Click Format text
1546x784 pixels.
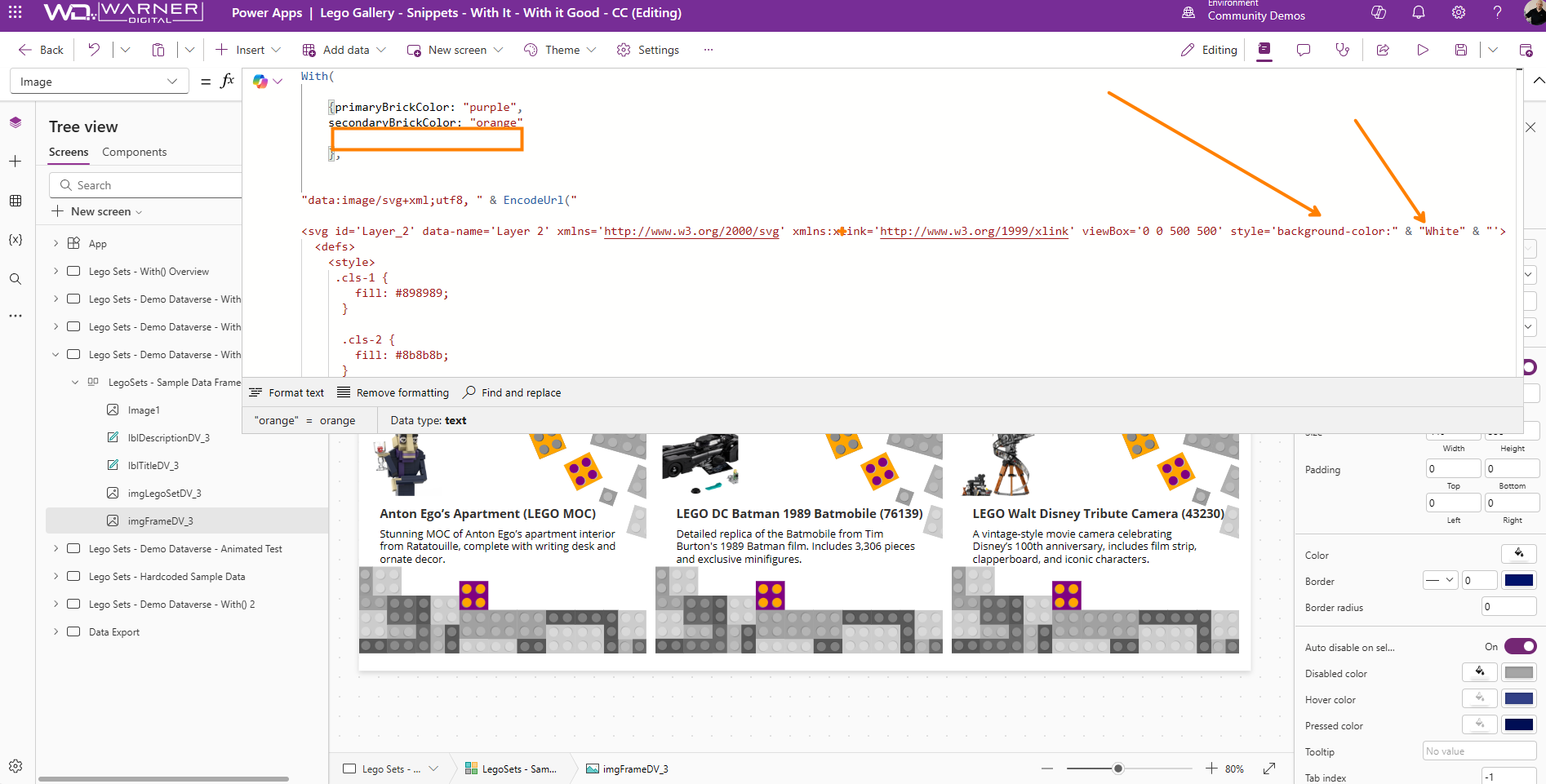click(287, 392)
